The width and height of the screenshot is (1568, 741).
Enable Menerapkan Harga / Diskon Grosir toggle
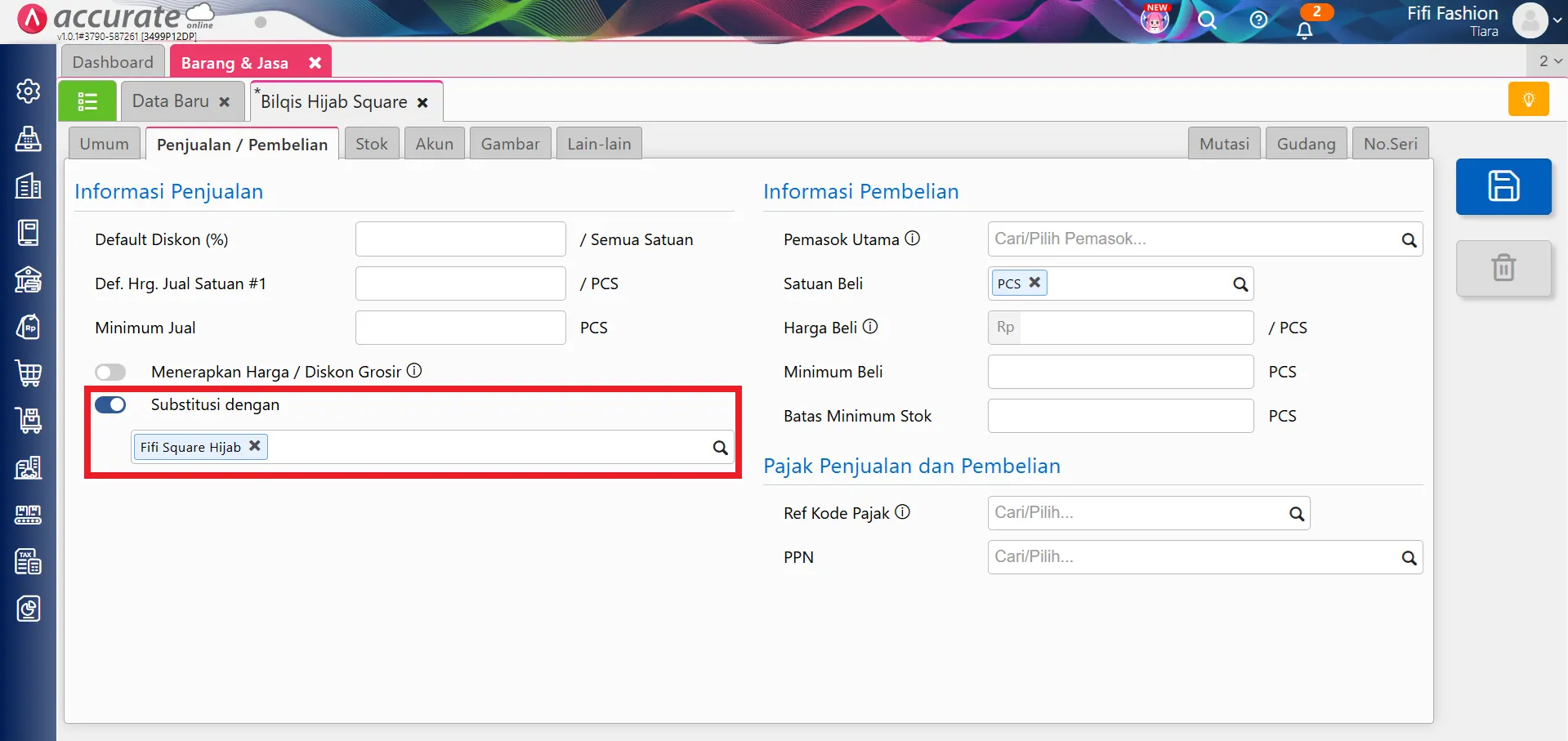click(x=110, y=373)
